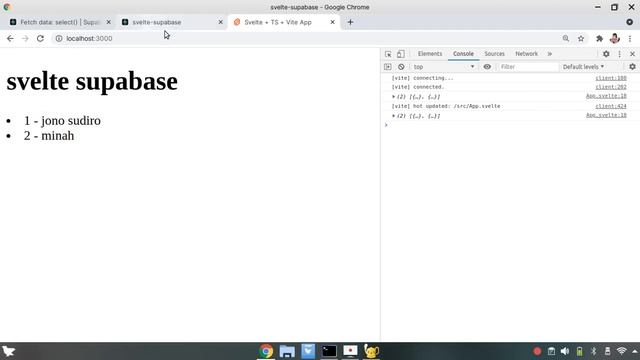Open the Network tab

point(526,54)
